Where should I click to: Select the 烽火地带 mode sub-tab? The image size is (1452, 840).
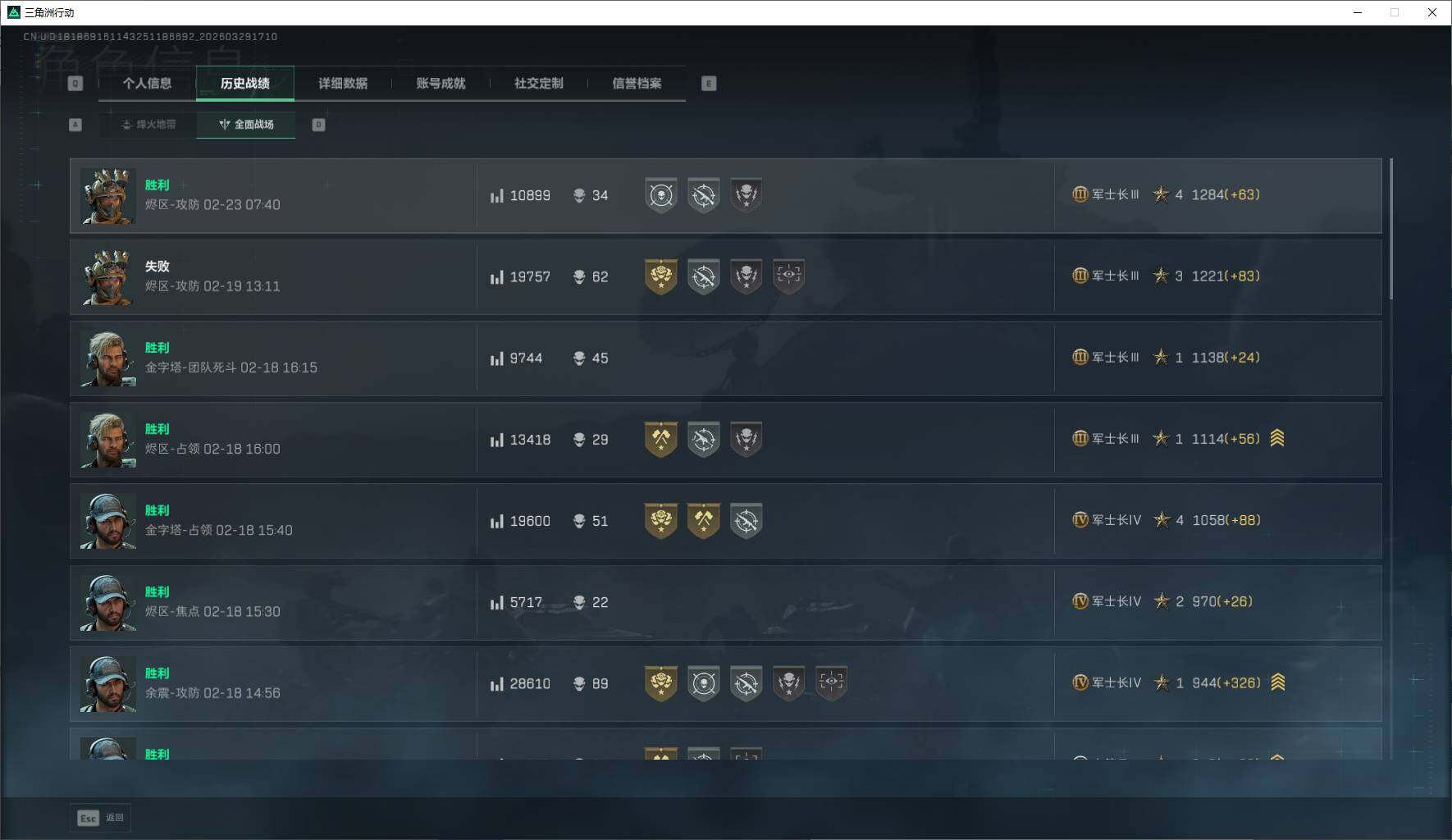[x=148, y=125]
